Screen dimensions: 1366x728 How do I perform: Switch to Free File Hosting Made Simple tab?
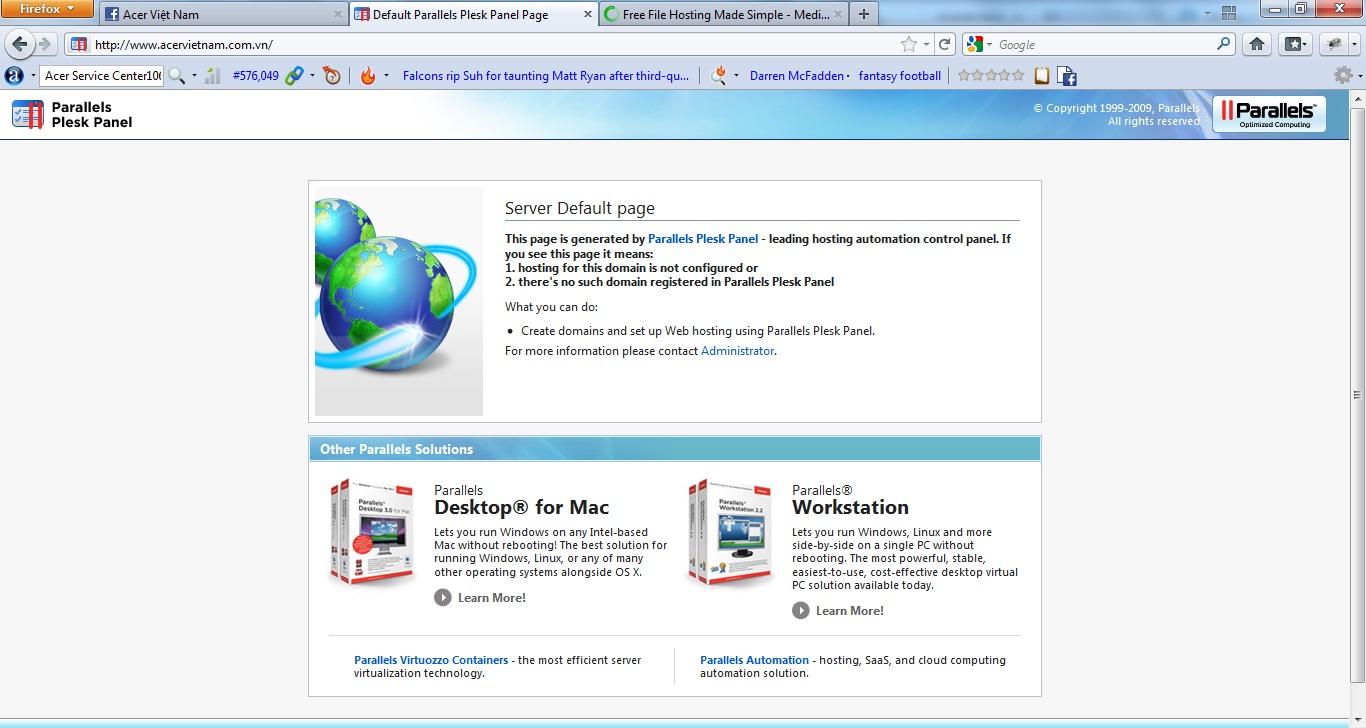click(723, 14)
